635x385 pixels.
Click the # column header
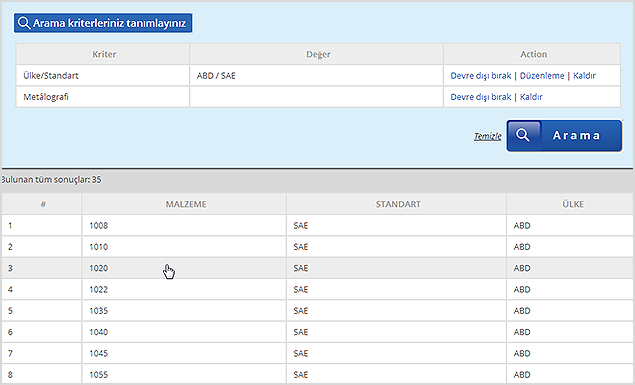(x=42, y=204)
